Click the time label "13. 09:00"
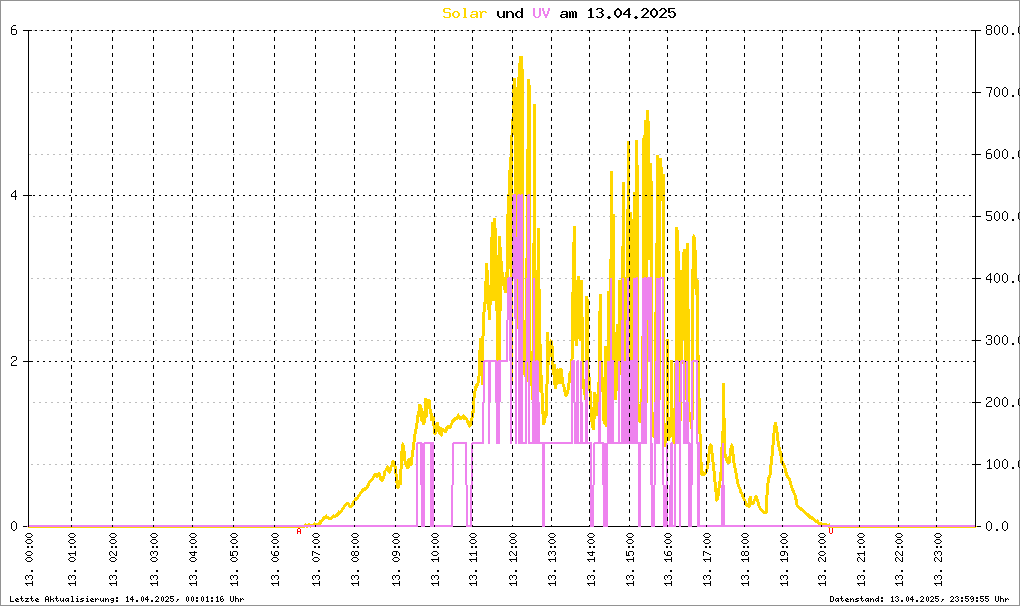The height and width of the screenshot is (606, 1020). tap(396, 560)
